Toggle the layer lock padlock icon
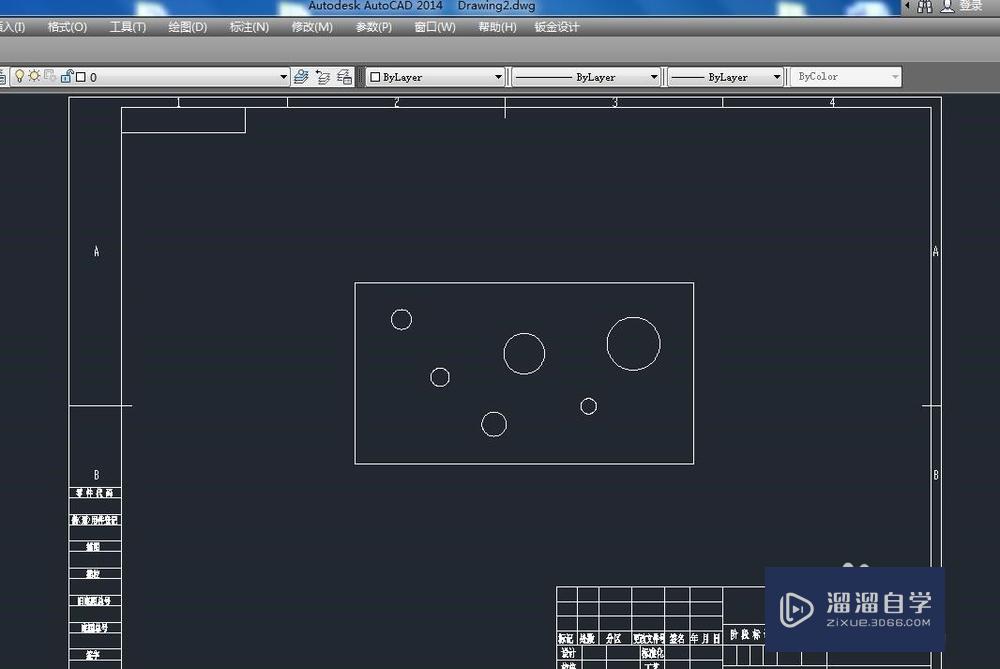This screenshot has width=1000, height=669. click(x=67, y=77)
